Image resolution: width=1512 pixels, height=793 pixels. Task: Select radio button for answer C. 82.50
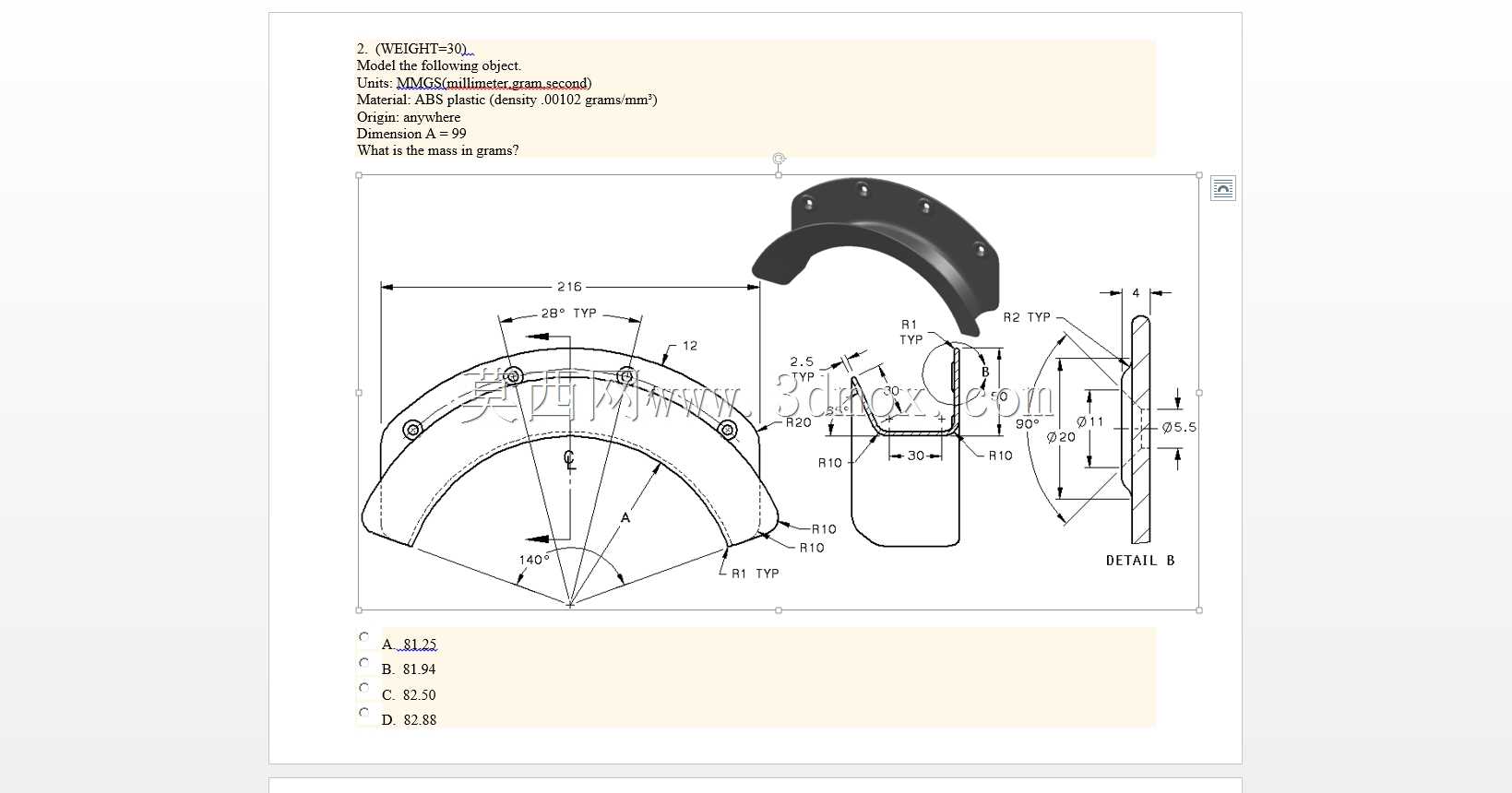363,688
